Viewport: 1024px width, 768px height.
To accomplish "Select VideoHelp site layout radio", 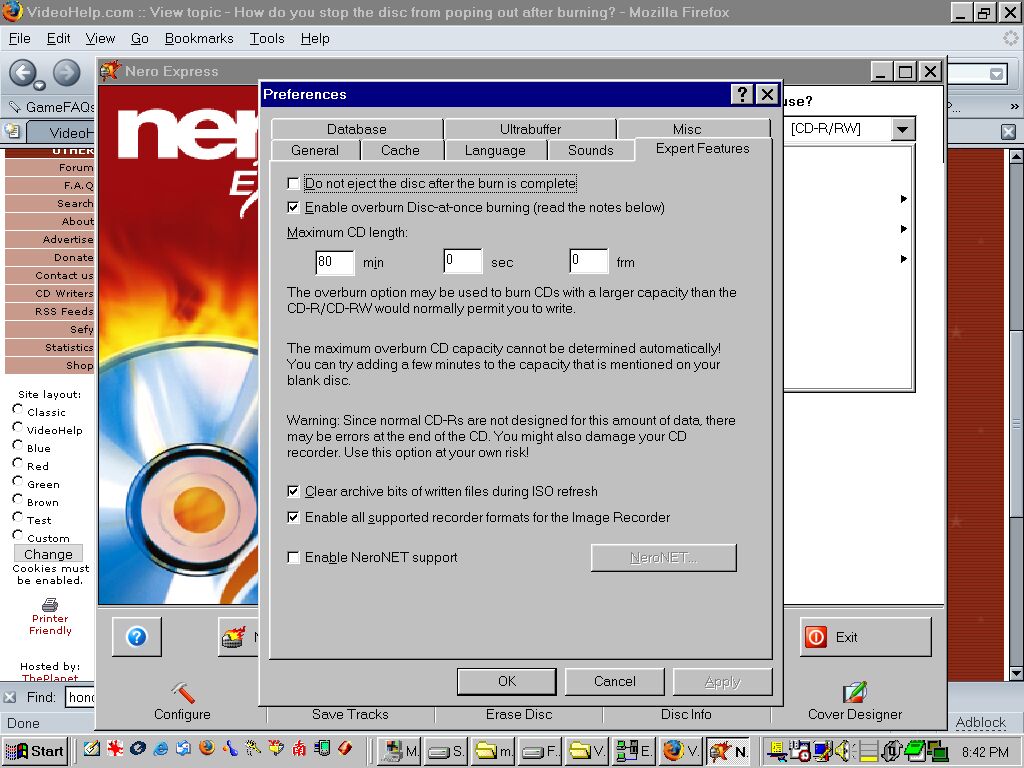I will 18,427.
